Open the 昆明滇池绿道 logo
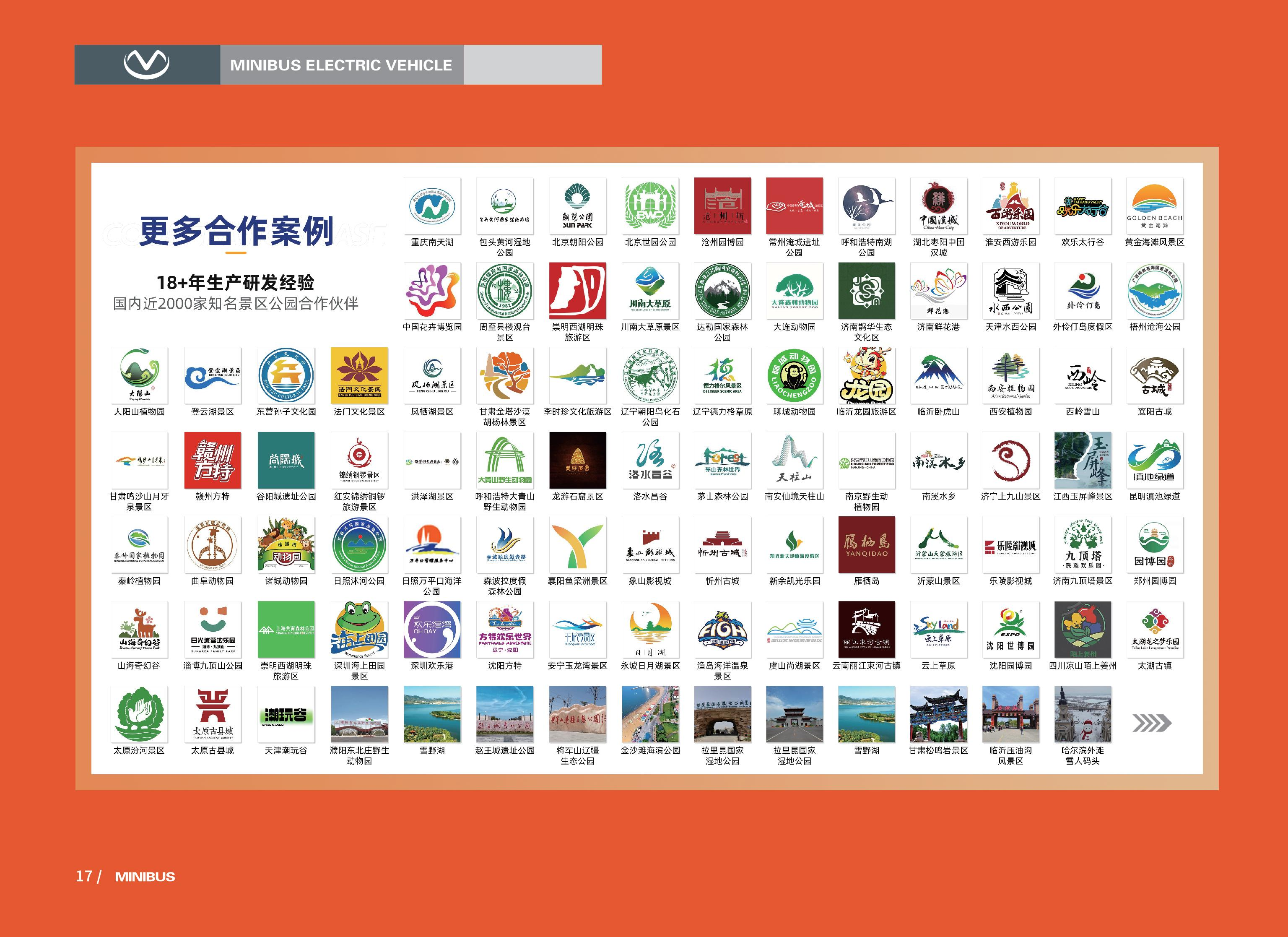The height and width of the screenshot is (937, 1288). click(x=1155, y=460)
